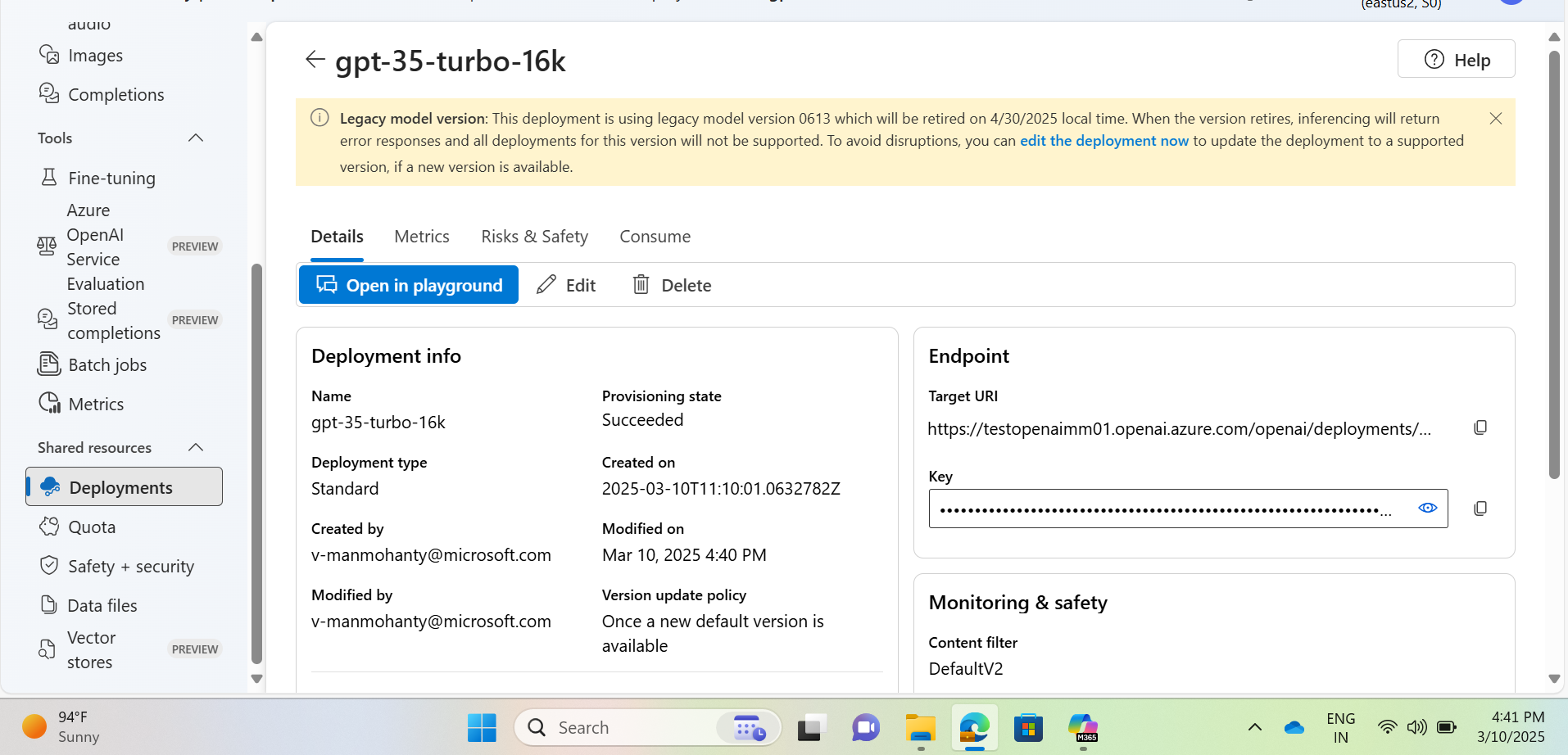Open OneDrive cloud tray icon

[x=1294, y=727]
